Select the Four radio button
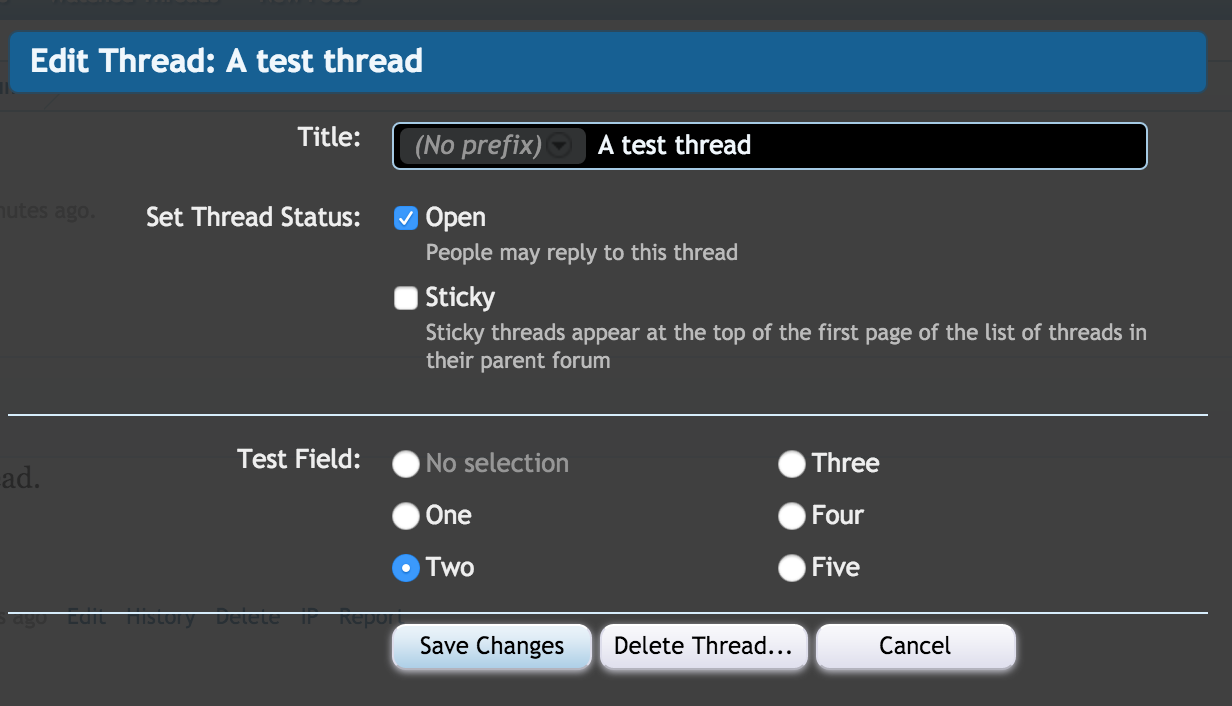The width and height of the screenshot is (1232, 706). [791, 516]
